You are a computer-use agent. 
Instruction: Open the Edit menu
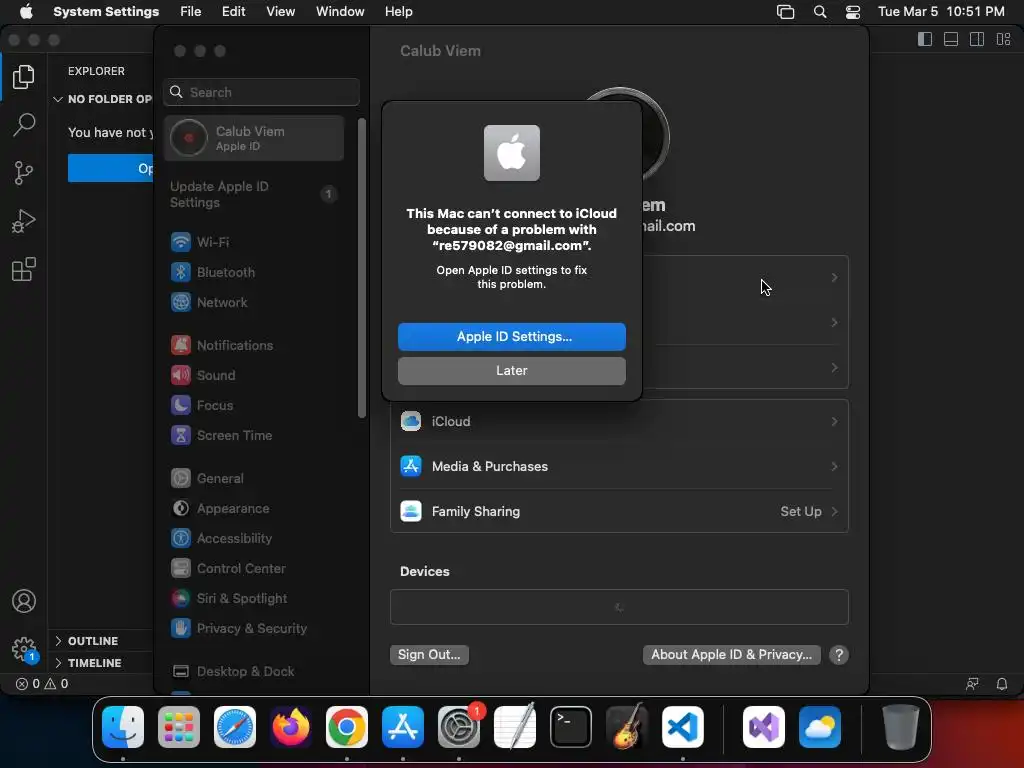tap(233, 11)
